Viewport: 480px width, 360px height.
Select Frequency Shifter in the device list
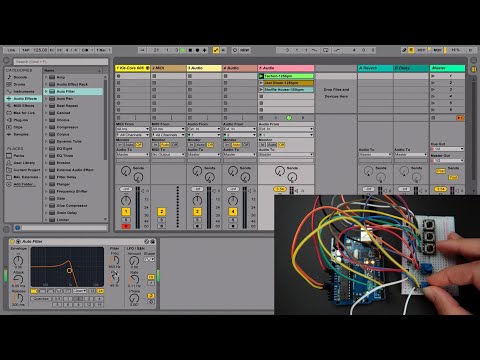tap(72, 191)
